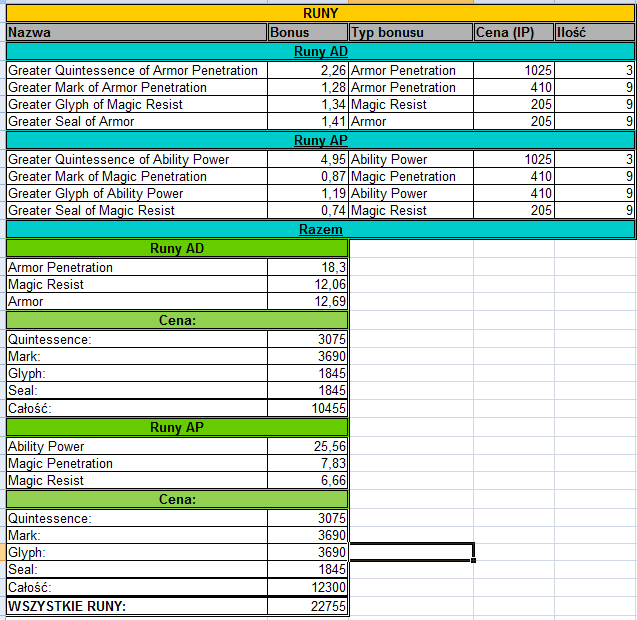The height and width of the screenshot is (620, 637).
Task: Grab the fill handle of the selected cell
Action: click(473, 560)
